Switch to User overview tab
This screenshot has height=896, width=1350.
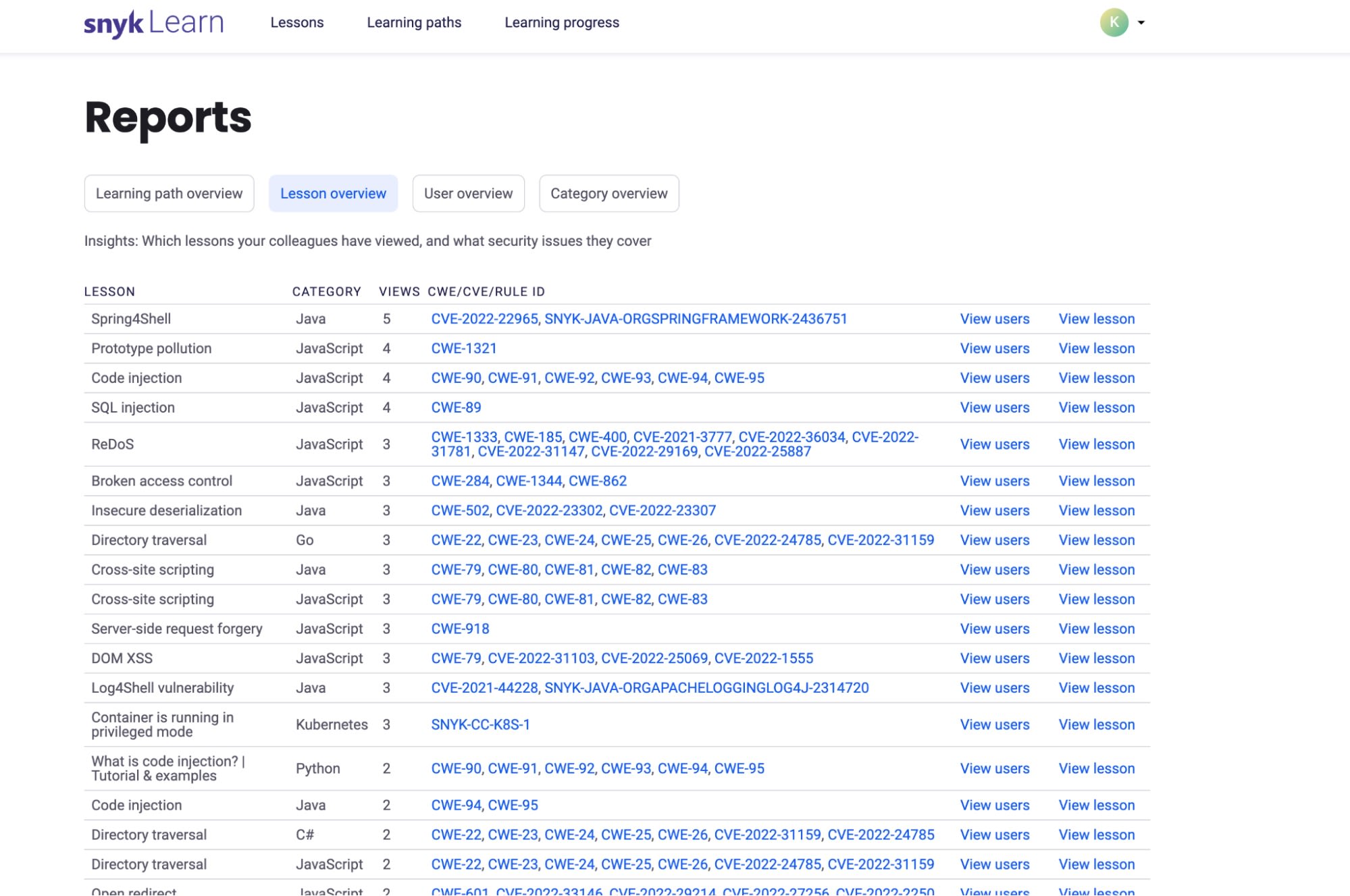(468, 194)
